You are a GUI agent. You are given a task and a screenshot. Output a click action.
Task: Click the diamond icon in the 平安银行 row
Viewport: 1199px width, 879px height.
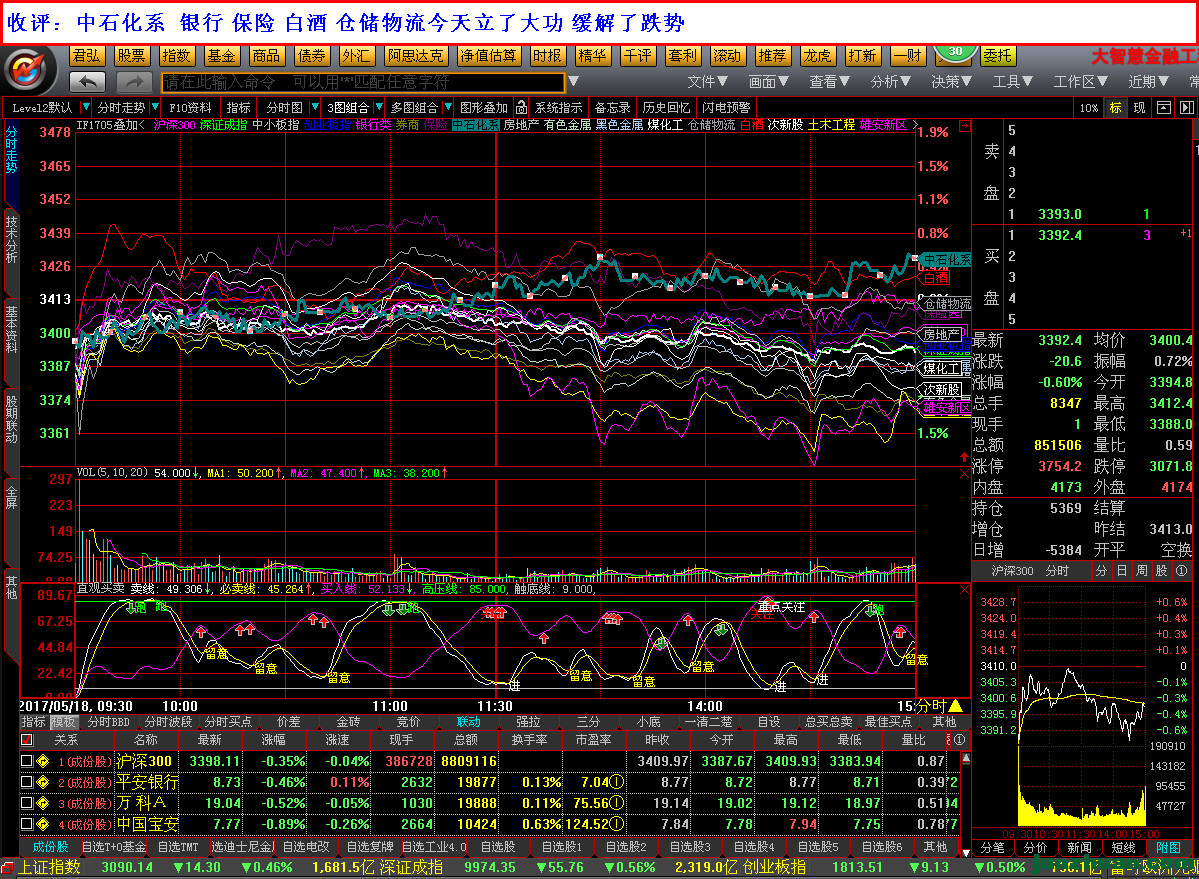[x=44, y=783]
